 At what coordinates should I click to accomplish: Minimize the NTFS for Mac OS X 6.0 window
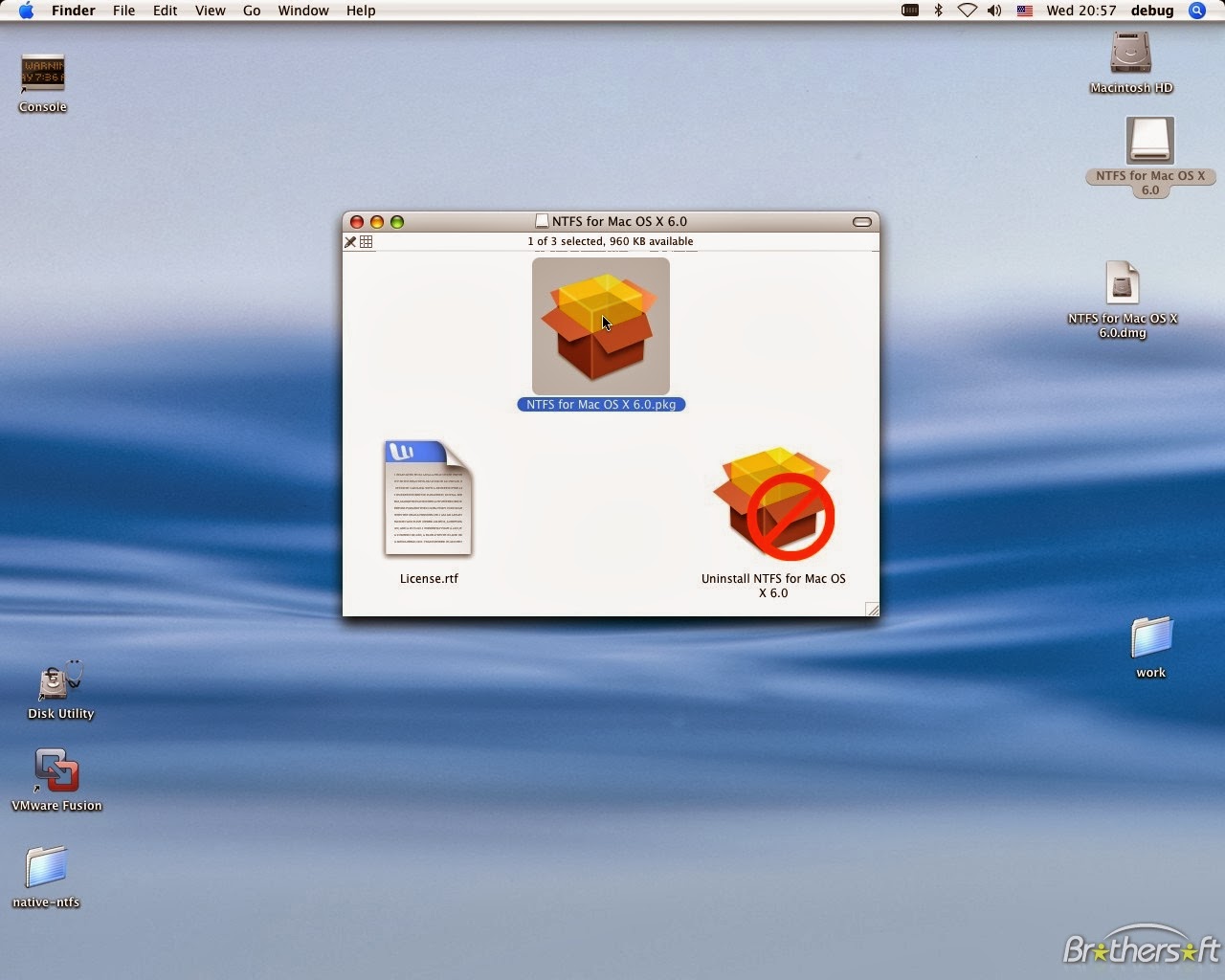pos(377,222)
